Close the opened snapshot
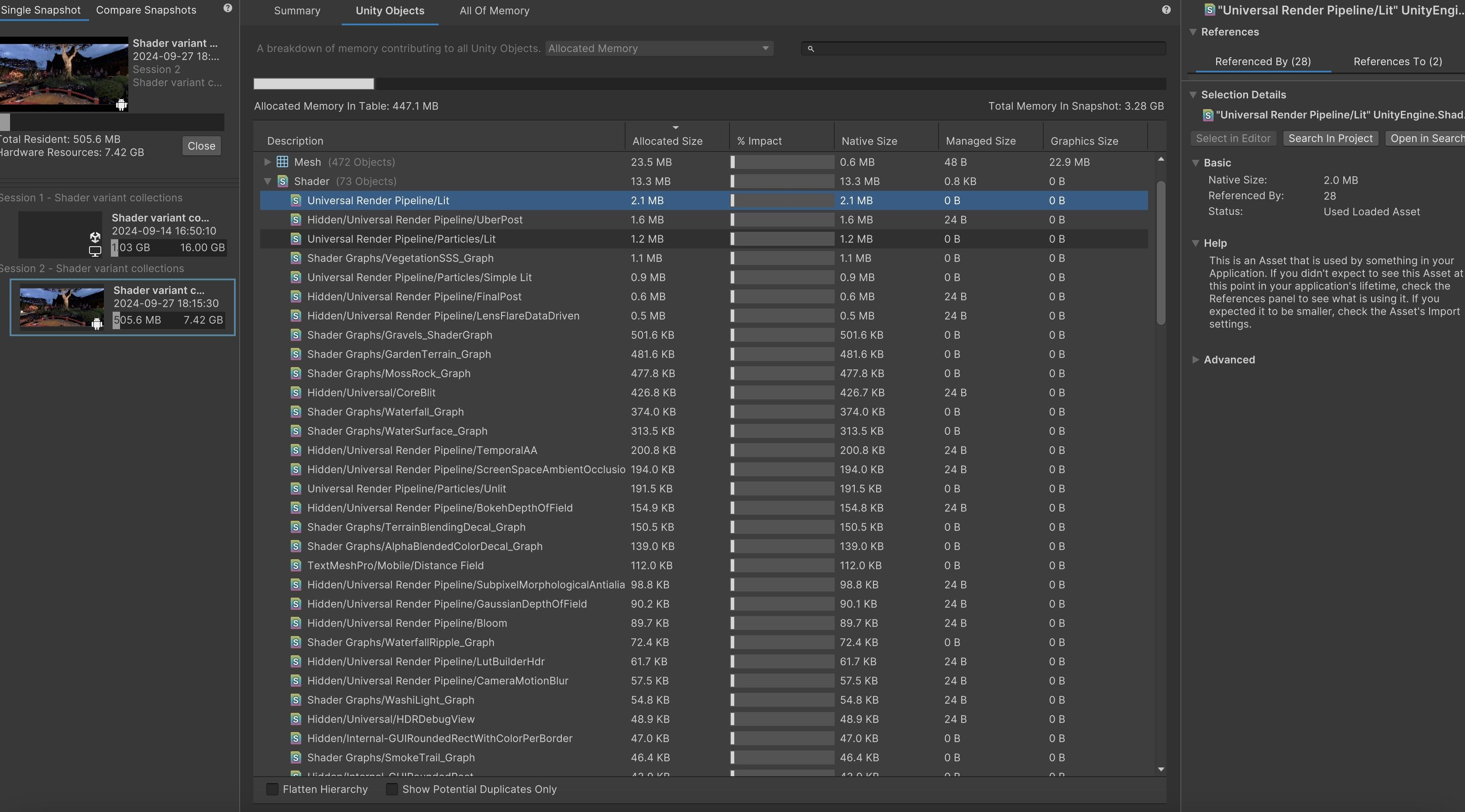 (x=201, y=146)
